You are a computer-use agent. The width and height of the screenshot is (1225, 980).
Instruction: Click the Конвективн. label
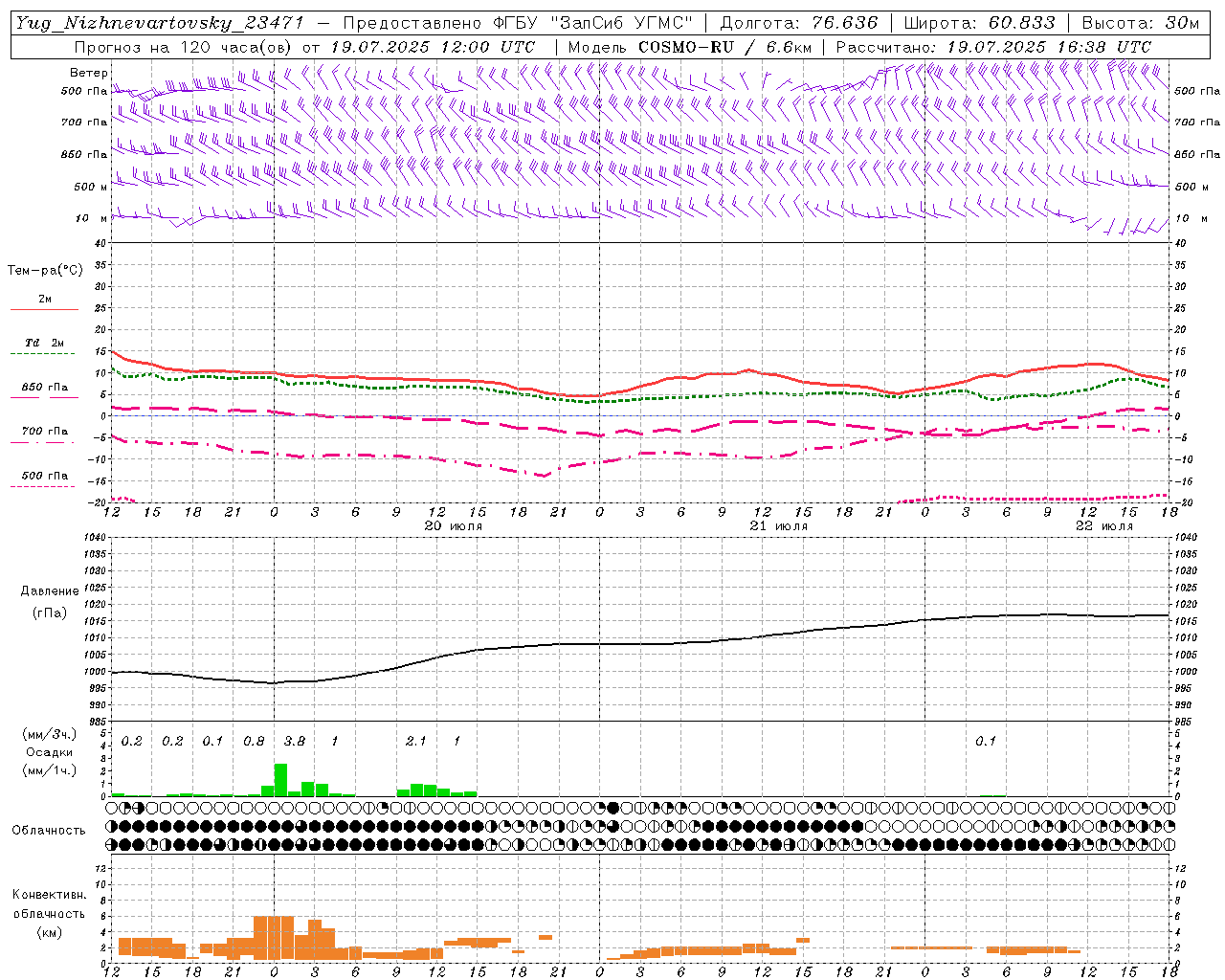click(x=49, y=895)
